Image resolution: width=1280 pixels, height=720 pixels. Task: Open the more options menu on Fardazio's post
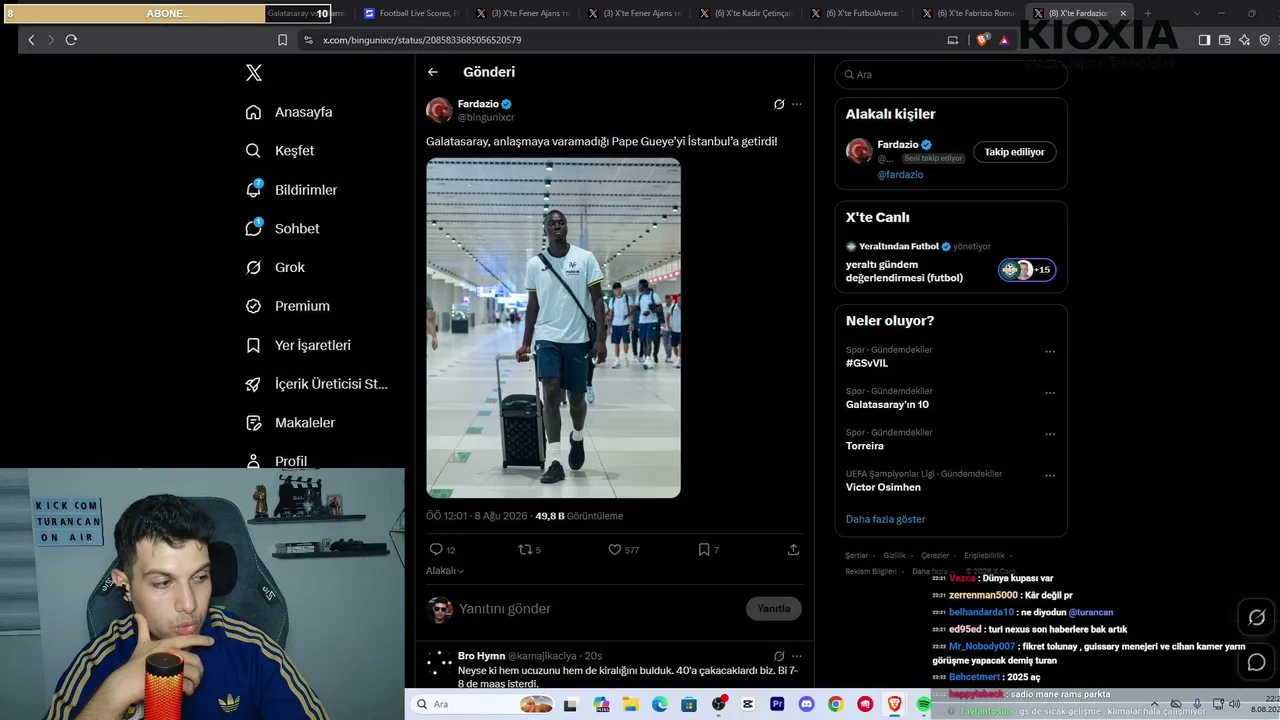797,104
